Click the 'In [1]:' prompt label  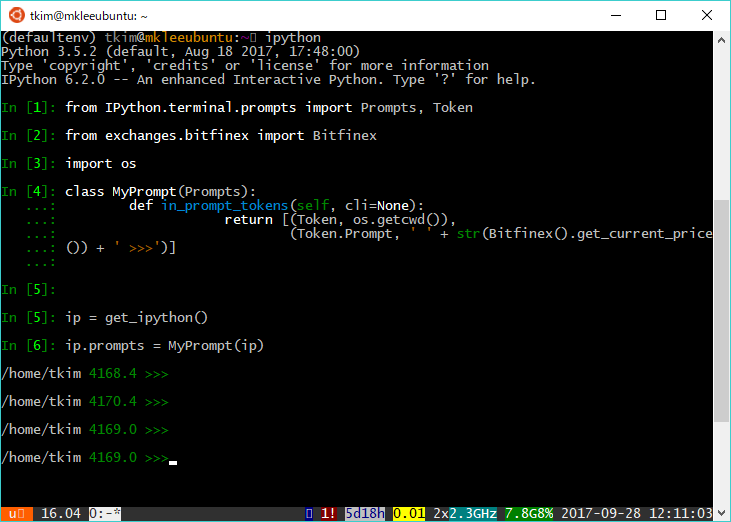point(28,108)
